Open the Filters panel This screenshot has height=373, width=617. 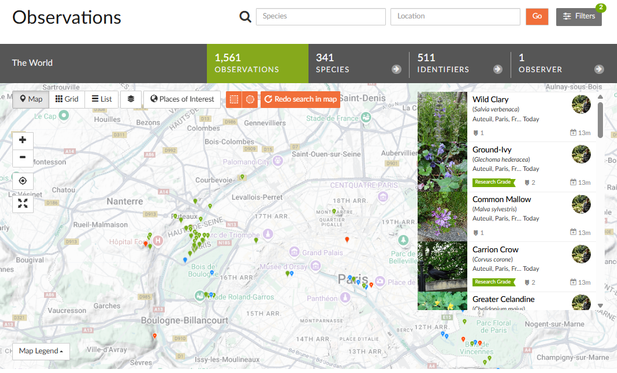[x=579, y=17]
